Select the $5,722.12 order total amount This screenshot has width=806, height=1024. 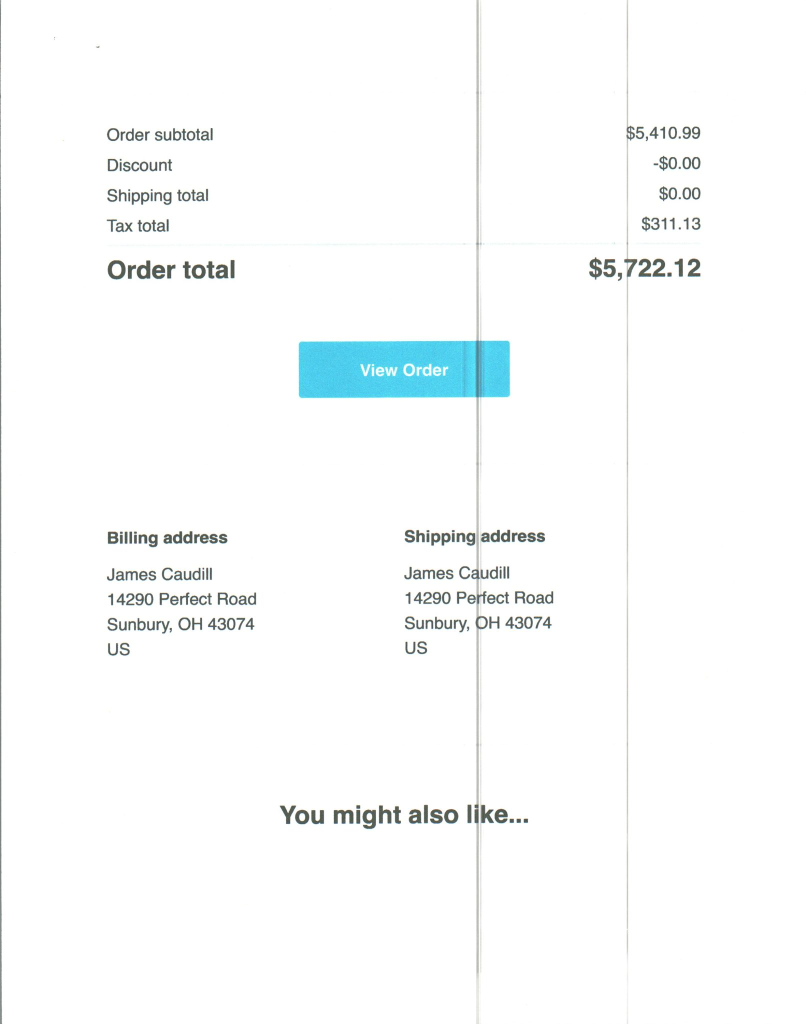point(645,268)
